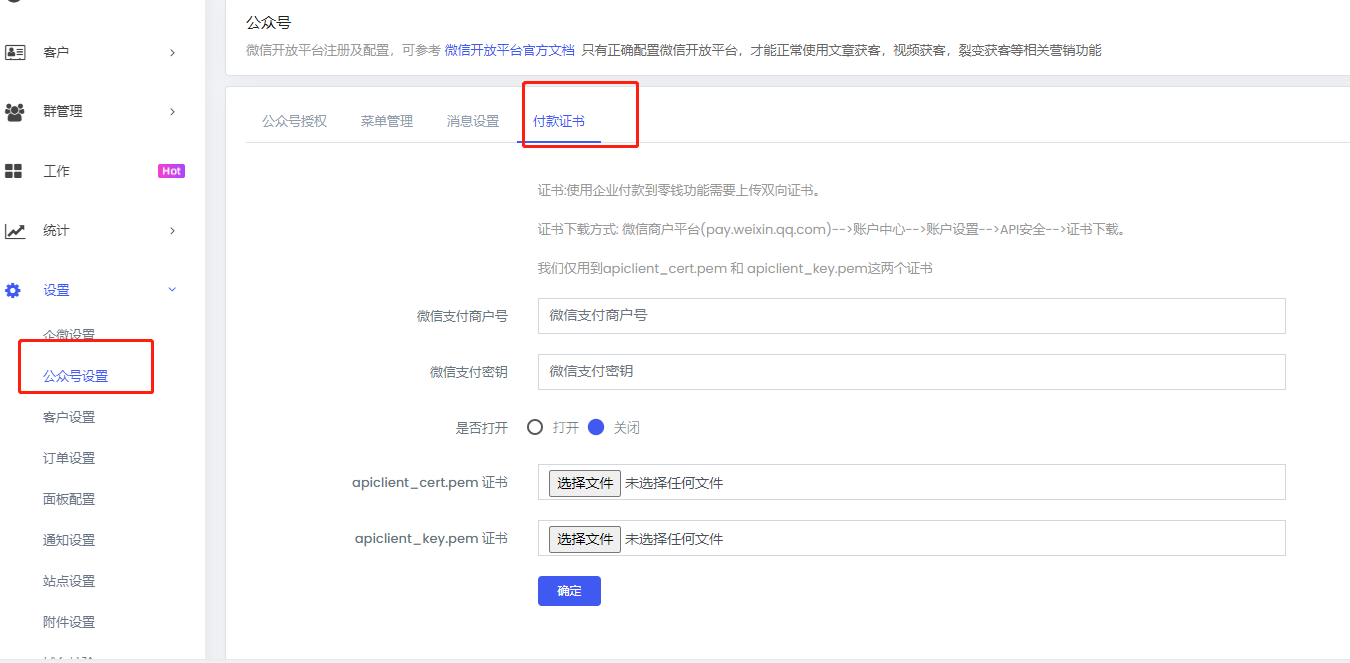Click the apiclient_key.pem 证书 label

pyautogui.click(x=431, y=539)
